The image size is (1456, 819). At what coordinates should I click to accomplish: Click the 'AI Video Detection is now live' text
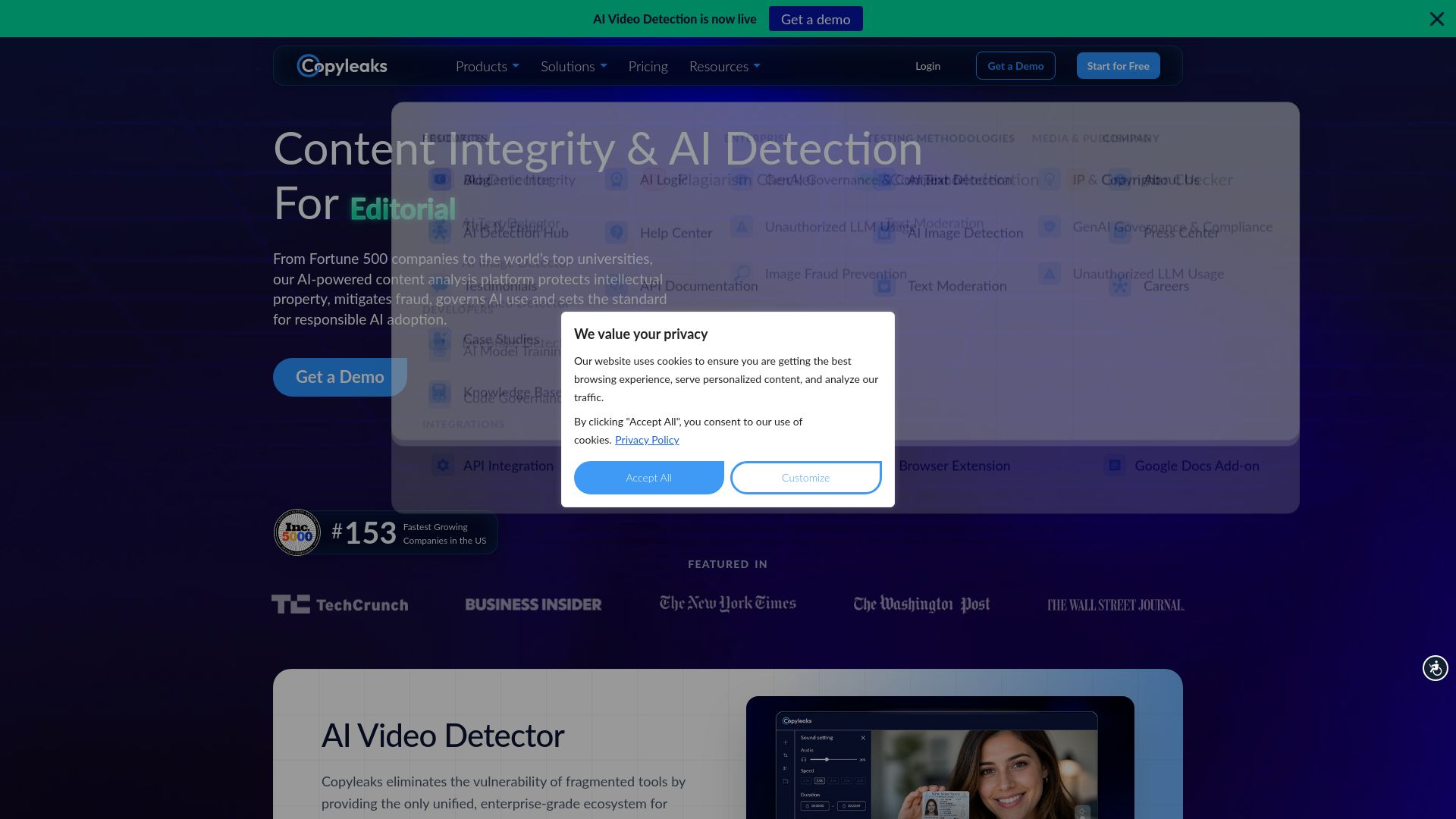point(675,19)
